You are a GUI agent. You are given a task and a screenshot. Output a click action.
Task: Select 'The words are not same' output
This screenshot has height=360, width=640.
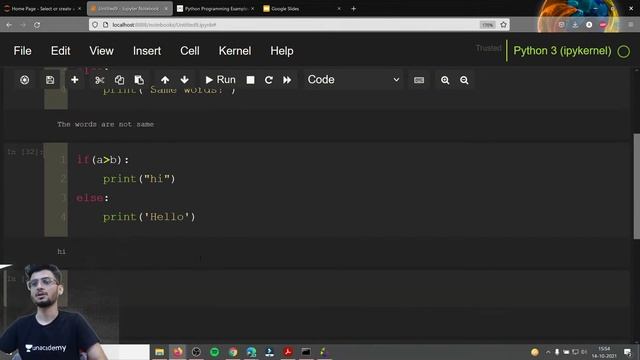[105, 124]
